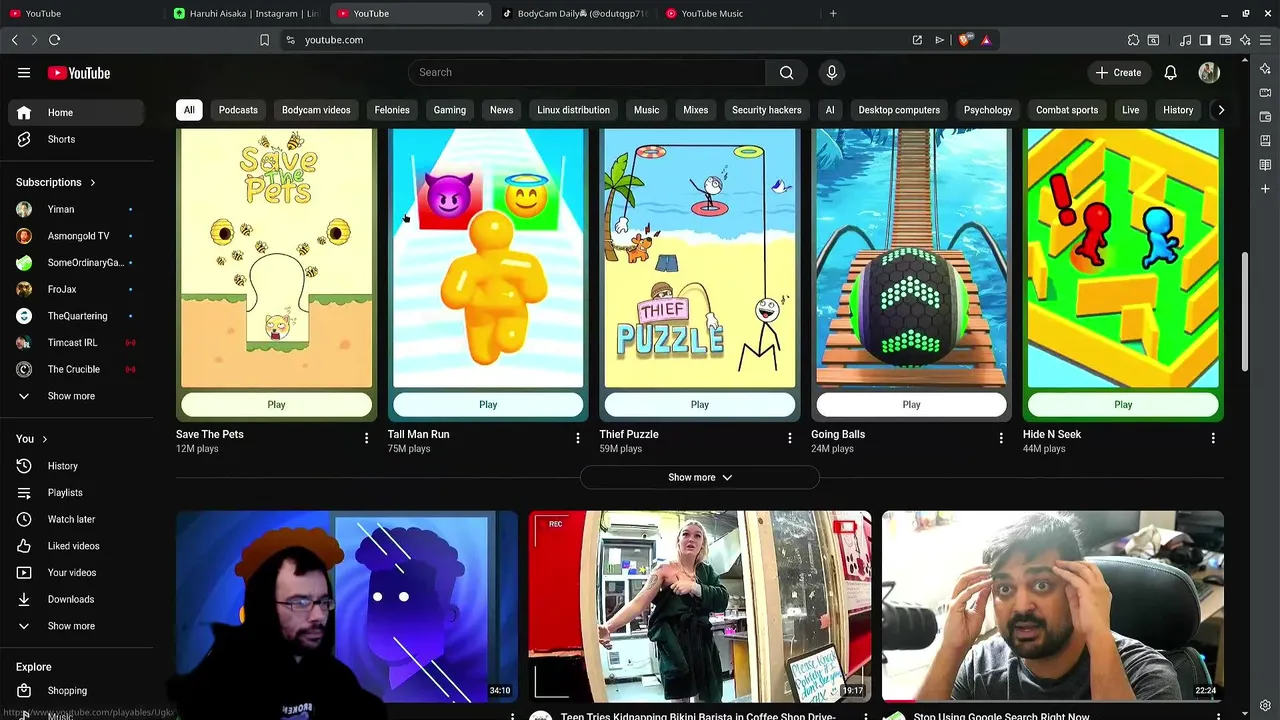Open Liked videos in sidebar
The height and width of the screenshot is (720, 1280).
click(77, 546)
